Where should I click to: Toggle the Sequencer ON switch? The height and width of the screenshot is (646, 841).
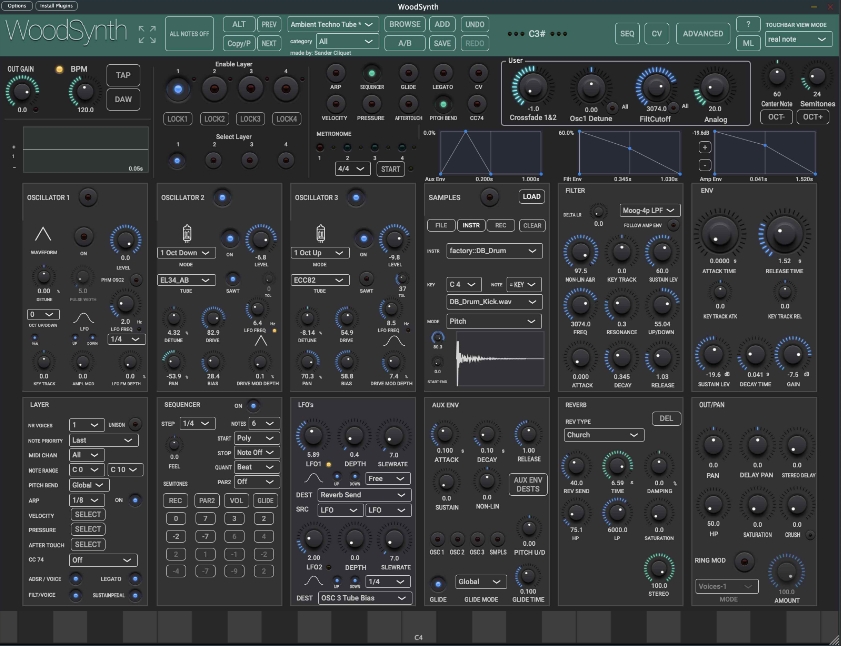(x=254, y=406)
